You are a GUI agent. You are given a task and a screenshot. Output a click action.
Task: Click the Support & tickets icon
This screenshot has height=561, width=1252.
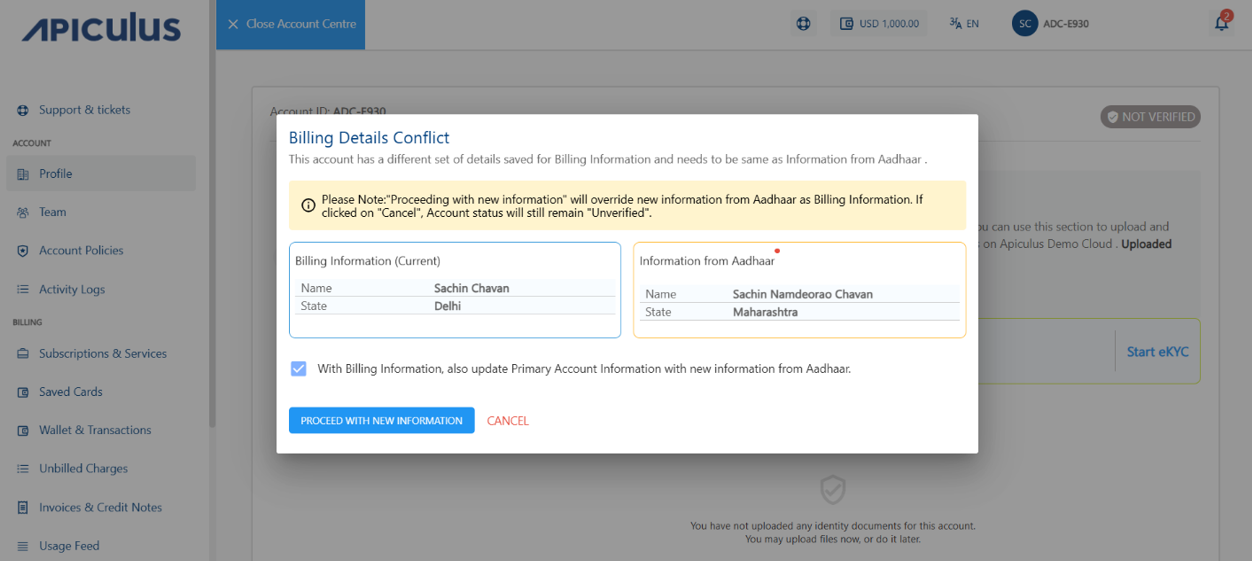[23, 110]
